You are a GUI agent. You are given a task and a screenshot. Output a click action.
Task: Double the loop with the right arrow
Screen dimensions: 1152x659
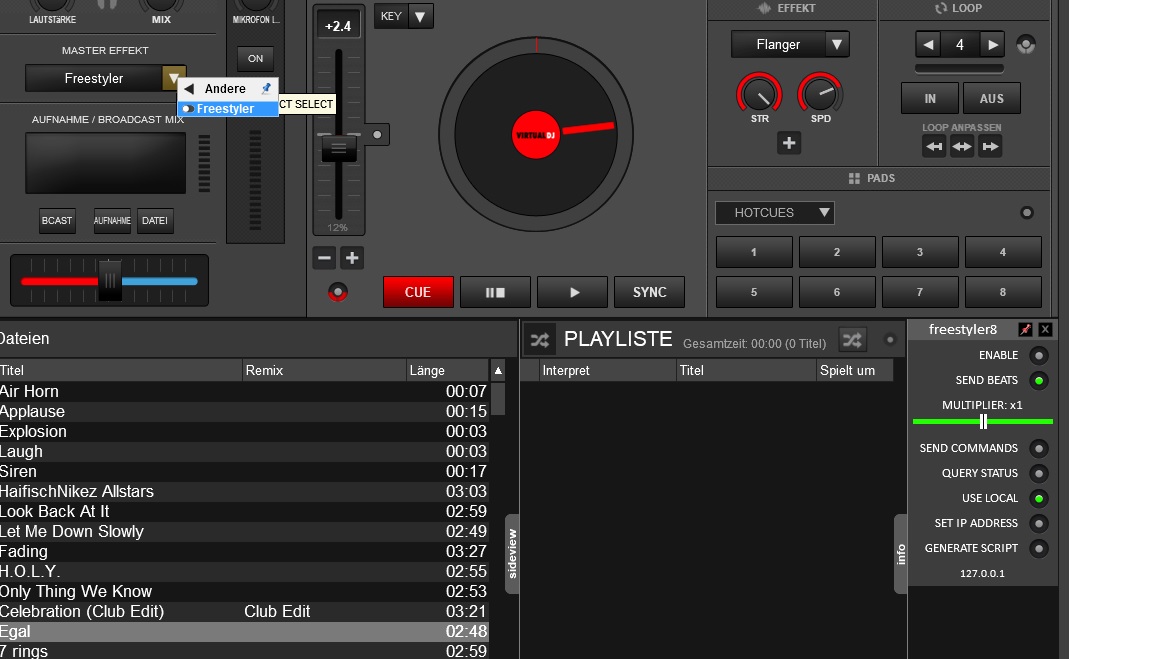click(x=993, y=45)
